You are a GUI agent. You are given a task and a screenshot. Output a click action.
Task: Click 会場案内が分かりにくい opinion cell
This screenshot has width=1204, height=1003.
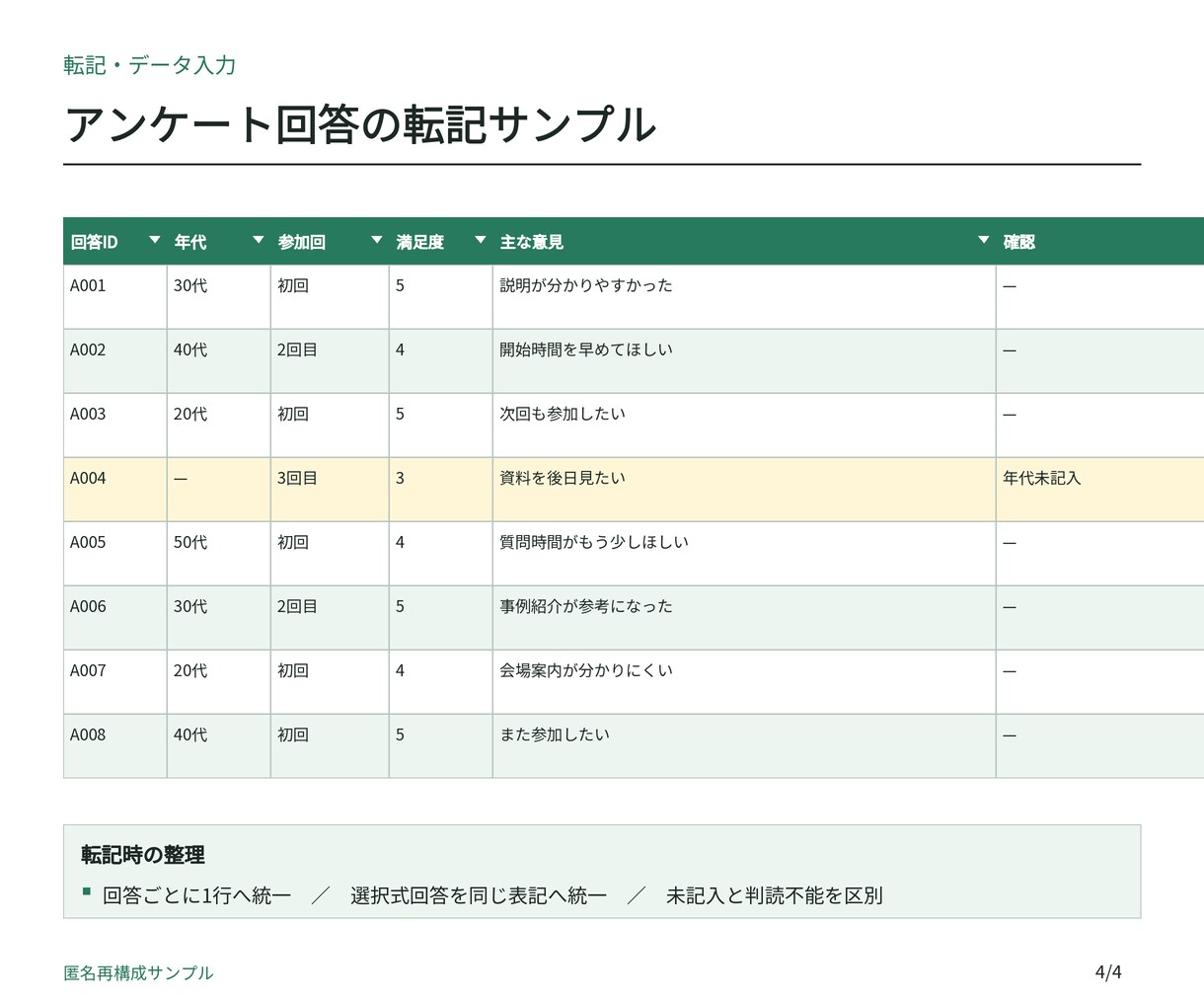pos(744,682)
